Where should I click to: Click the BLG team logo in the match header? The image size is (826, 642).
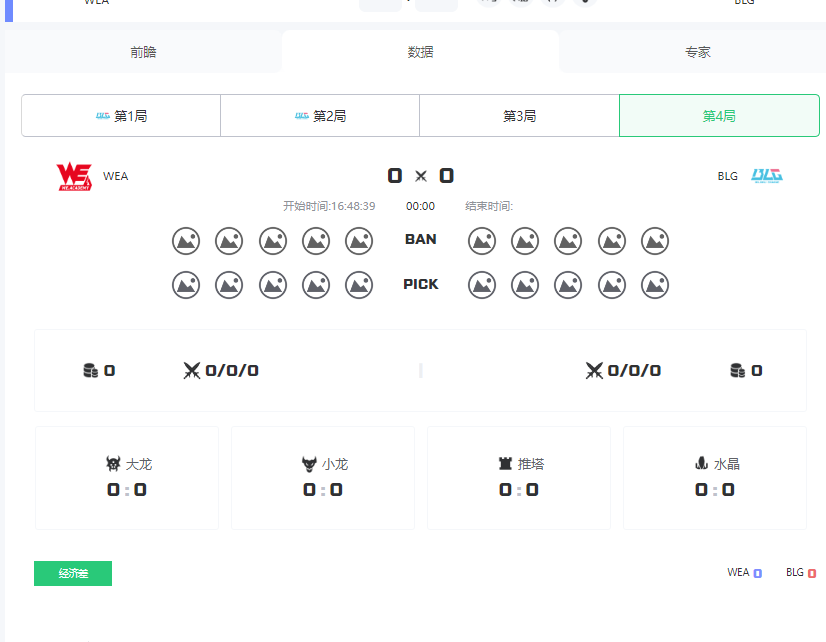point(767,176)
